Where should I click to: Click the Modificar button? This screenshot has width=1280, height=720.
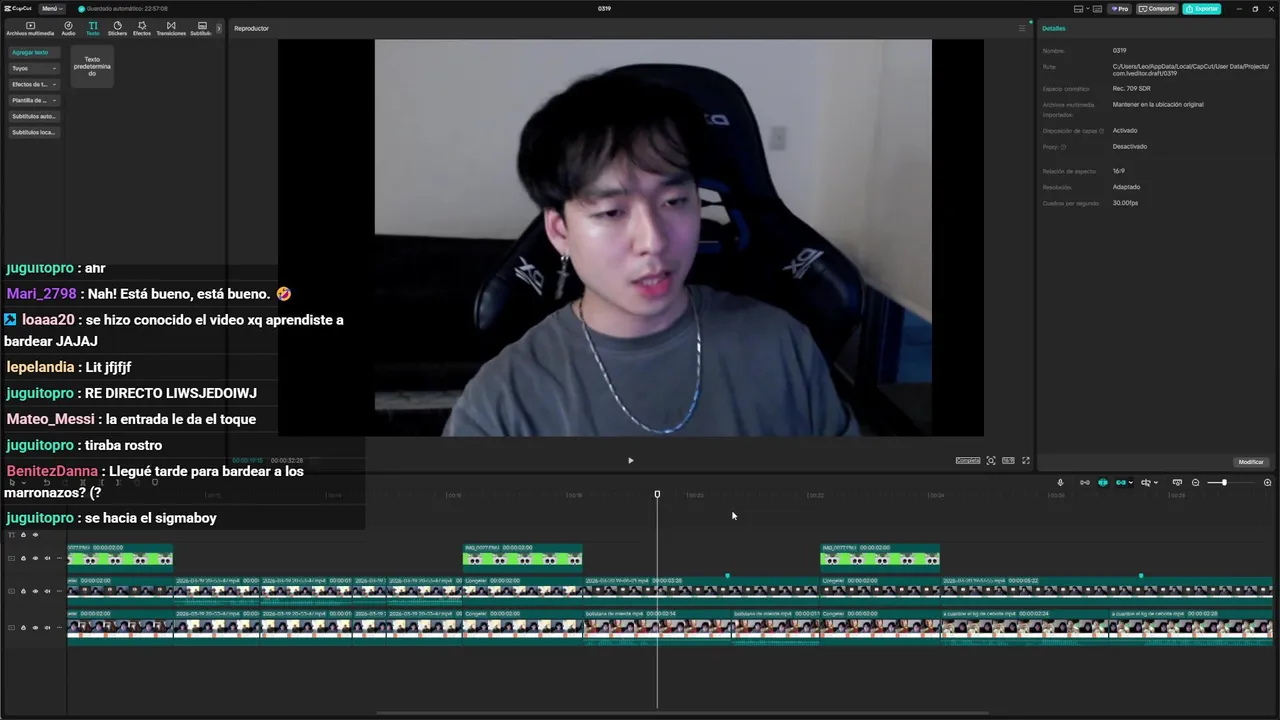(x=1251, y=462)
